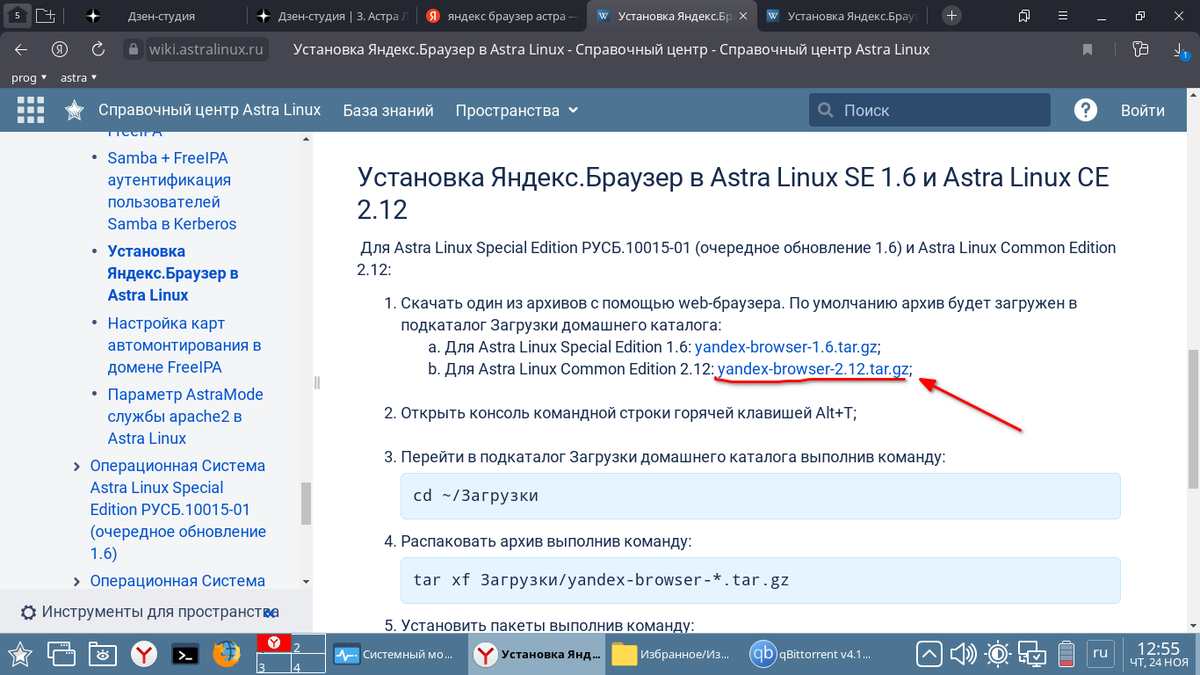This screenshot has width=1200, height=675.
Task: Open the astra bookmarks folder dropdown
Action: (78, 77)
